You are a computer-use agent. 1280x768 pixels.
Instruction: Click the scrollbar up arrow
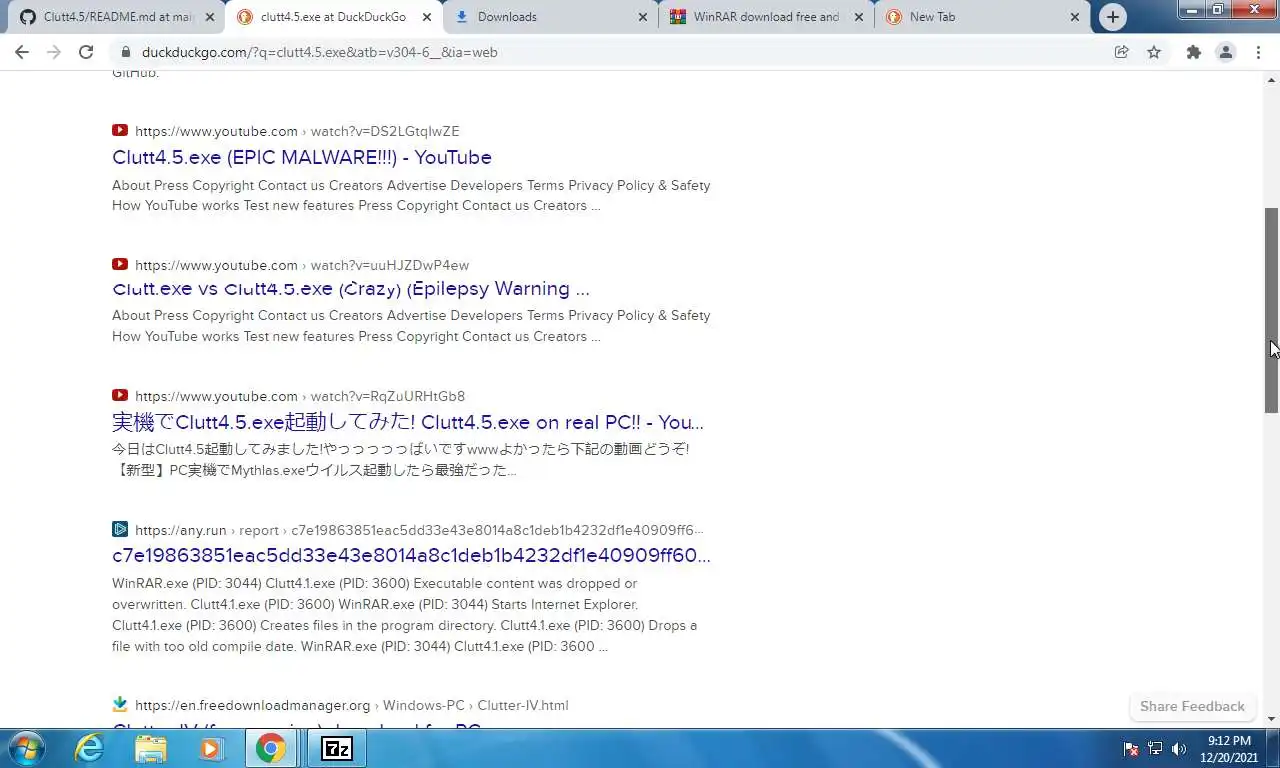(x=1272, y=78)
